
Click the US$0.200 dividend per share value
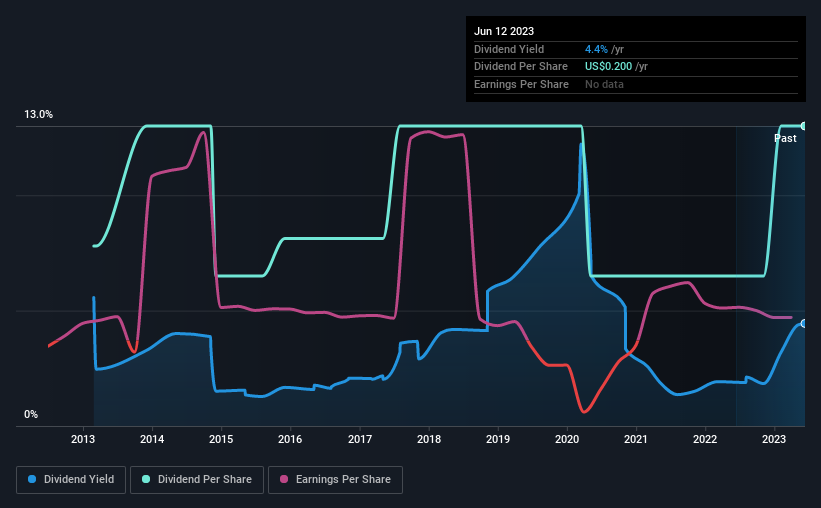coord(608,67)
